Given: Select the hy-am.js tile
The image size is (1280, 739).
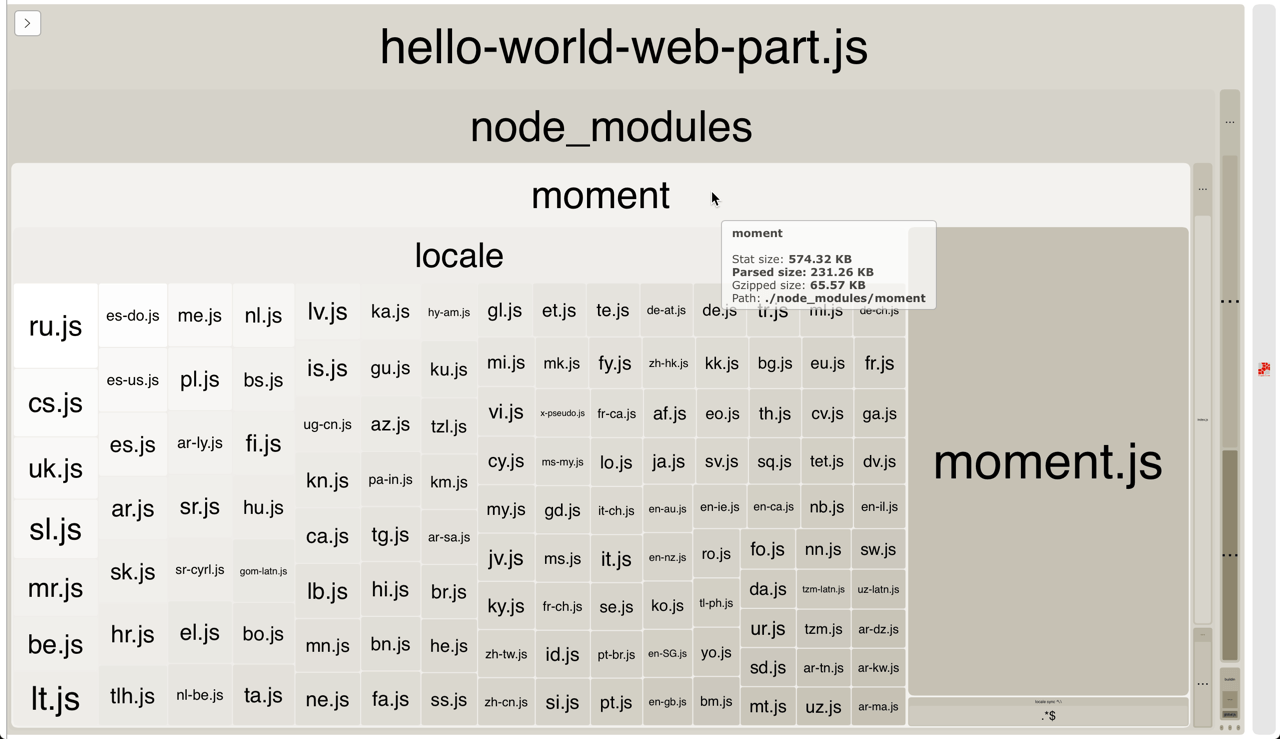Looking at the screenshot, I should (x=449, y=313).
